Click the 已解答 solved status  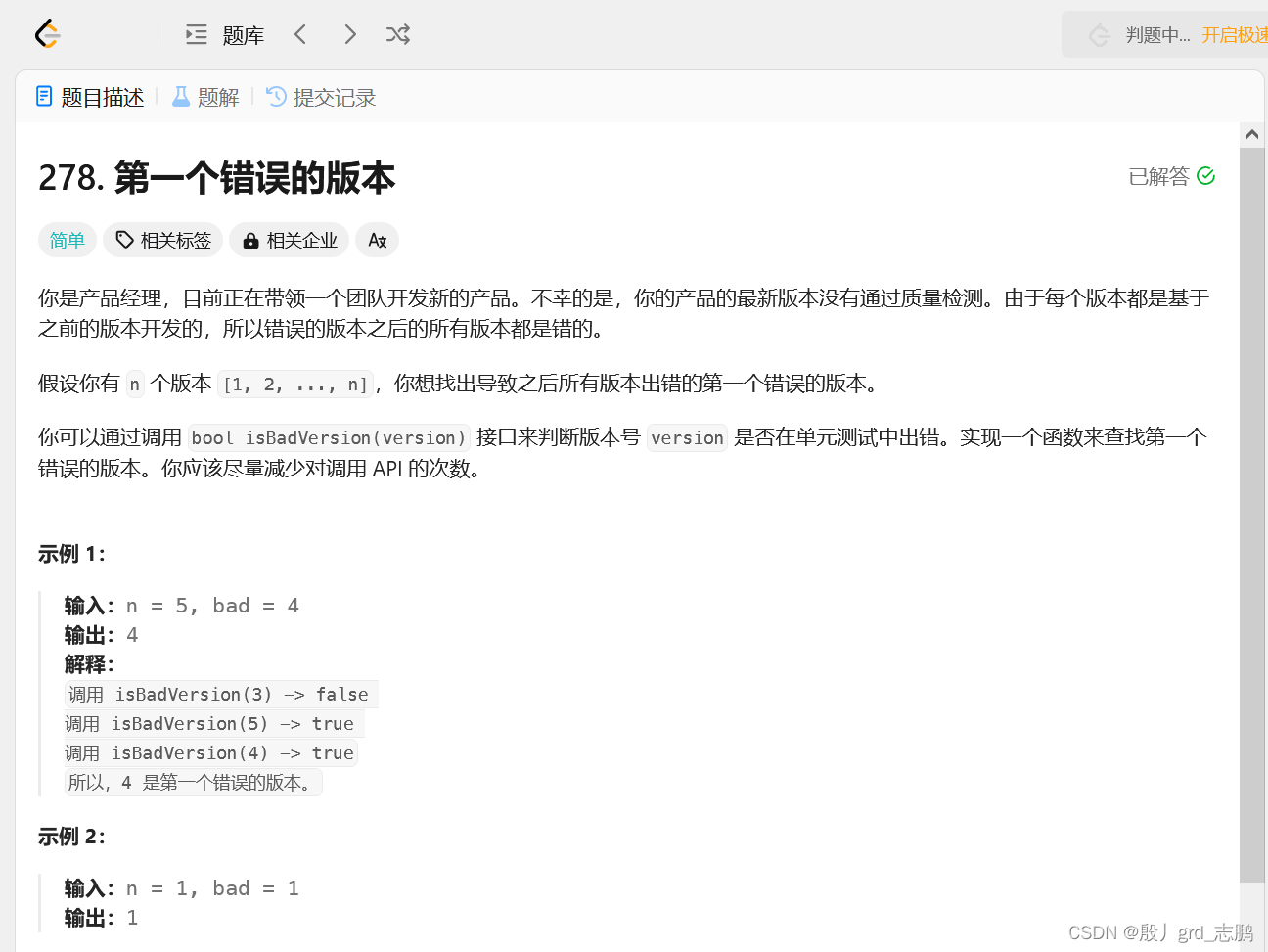click(1158, 176)
